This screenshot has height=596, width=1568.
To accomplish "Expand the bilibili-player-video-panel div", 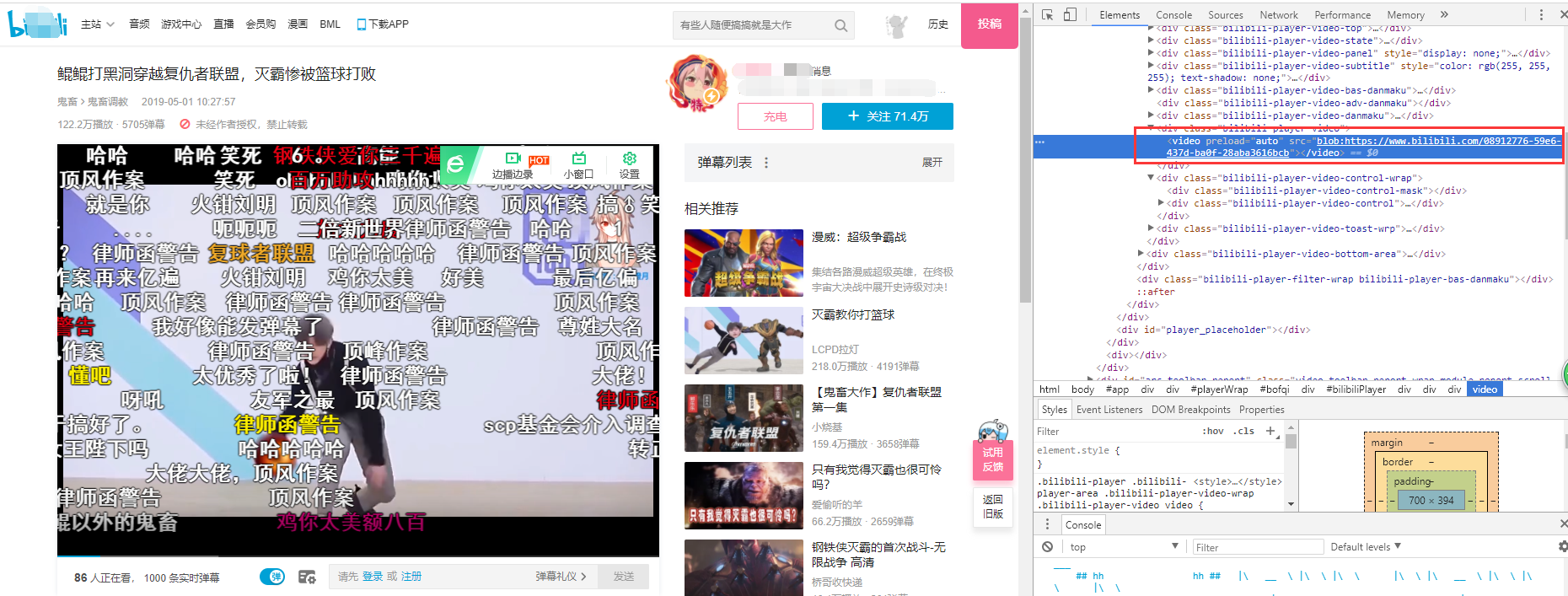I will (x=1151, y=53).
